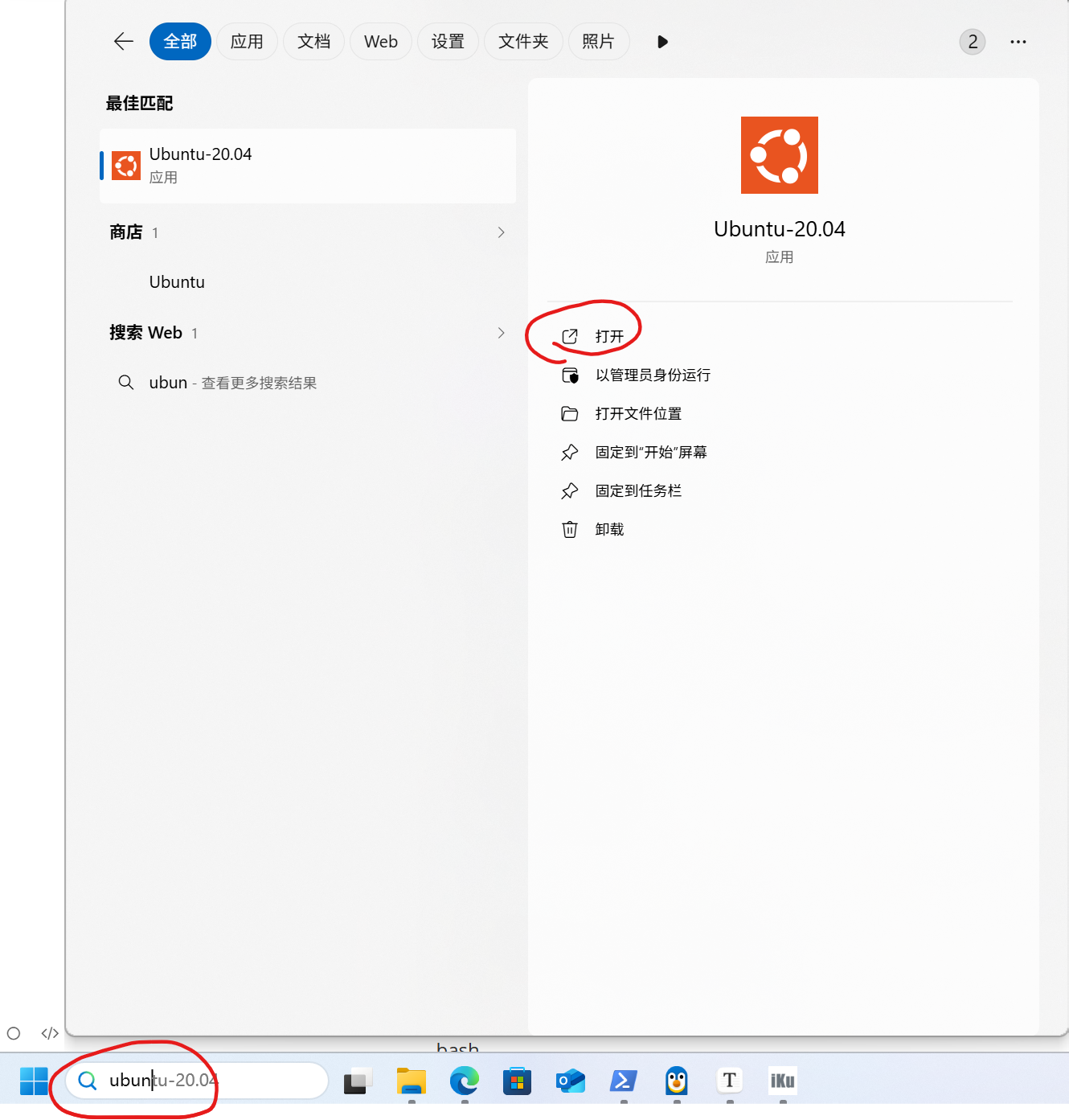The image size is (1069, 1120).
Task: Focus the taskbar search box
Action: [198, 1081]
